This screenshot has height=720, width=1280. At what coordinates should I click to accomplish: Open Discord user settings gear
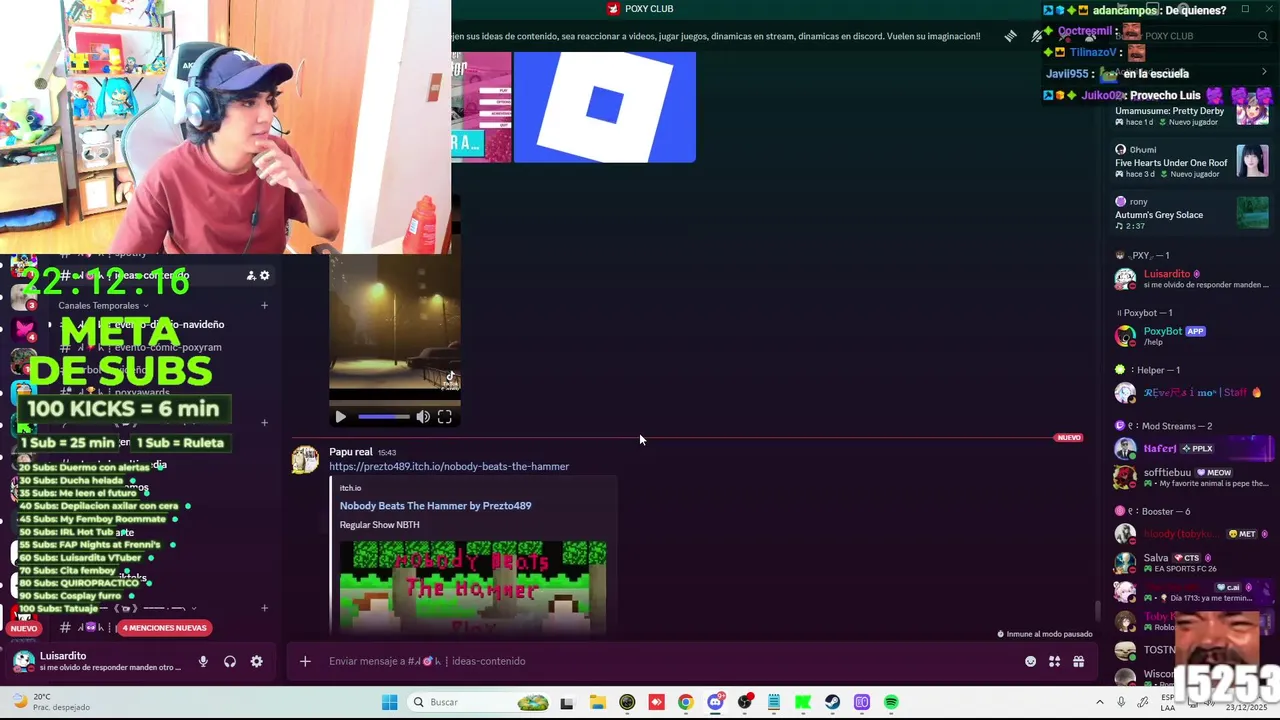tap(257, 661)
